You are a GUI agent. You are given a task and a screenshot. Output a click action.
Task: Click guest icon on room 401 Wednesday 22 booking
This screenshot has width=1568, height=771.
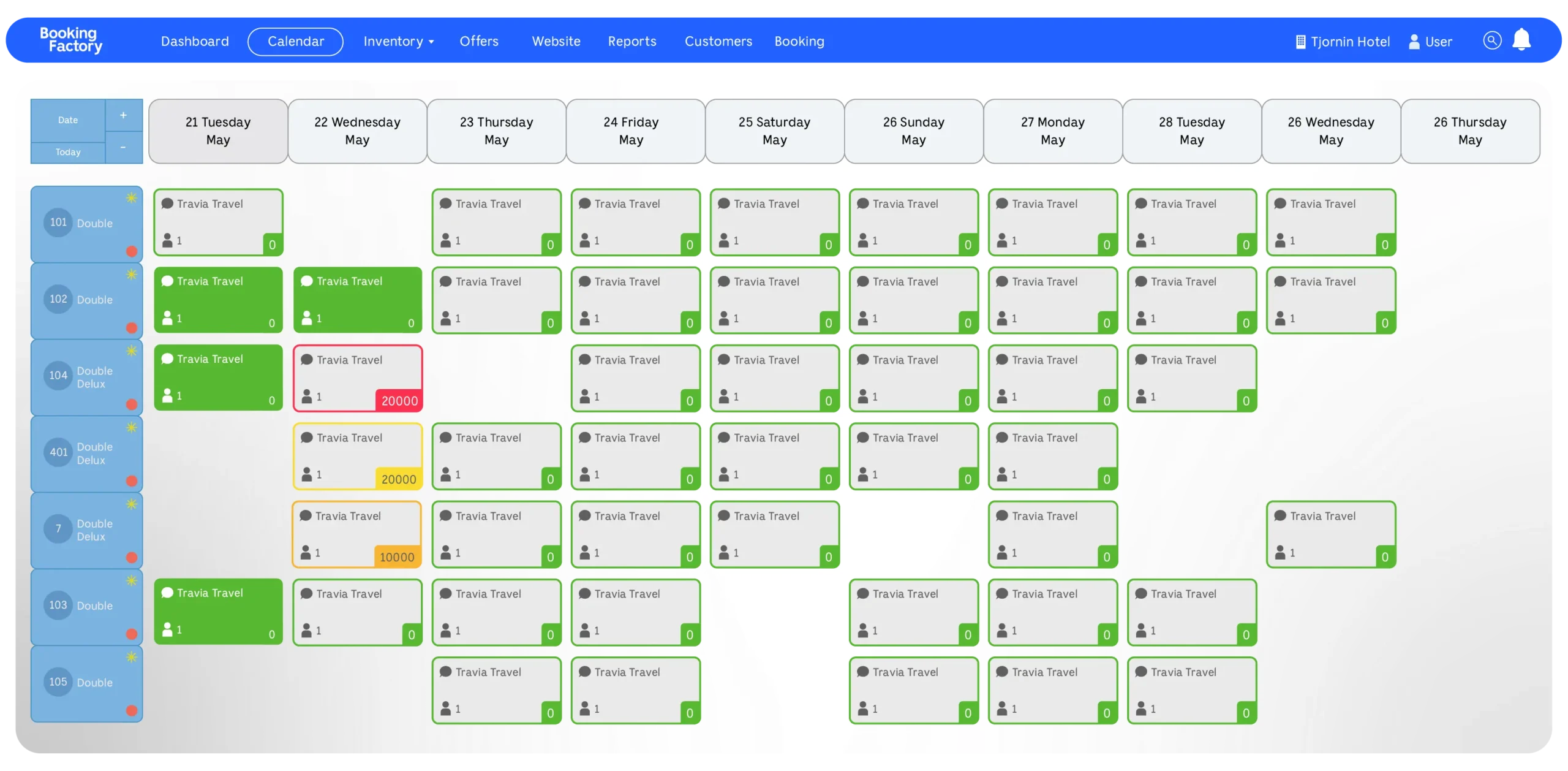[307, 474]
